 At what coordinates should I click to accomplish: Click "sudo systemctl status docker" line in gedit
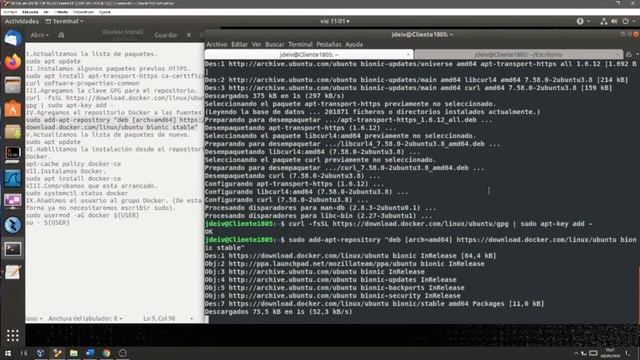(77, 193)
